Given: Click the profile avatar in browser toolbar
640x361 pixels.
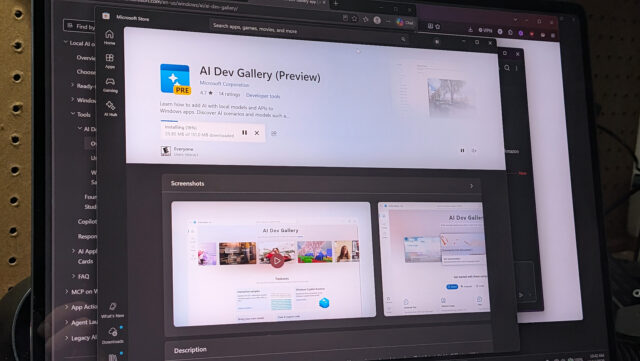Looking at the screenshot, I should pos(377,20).
